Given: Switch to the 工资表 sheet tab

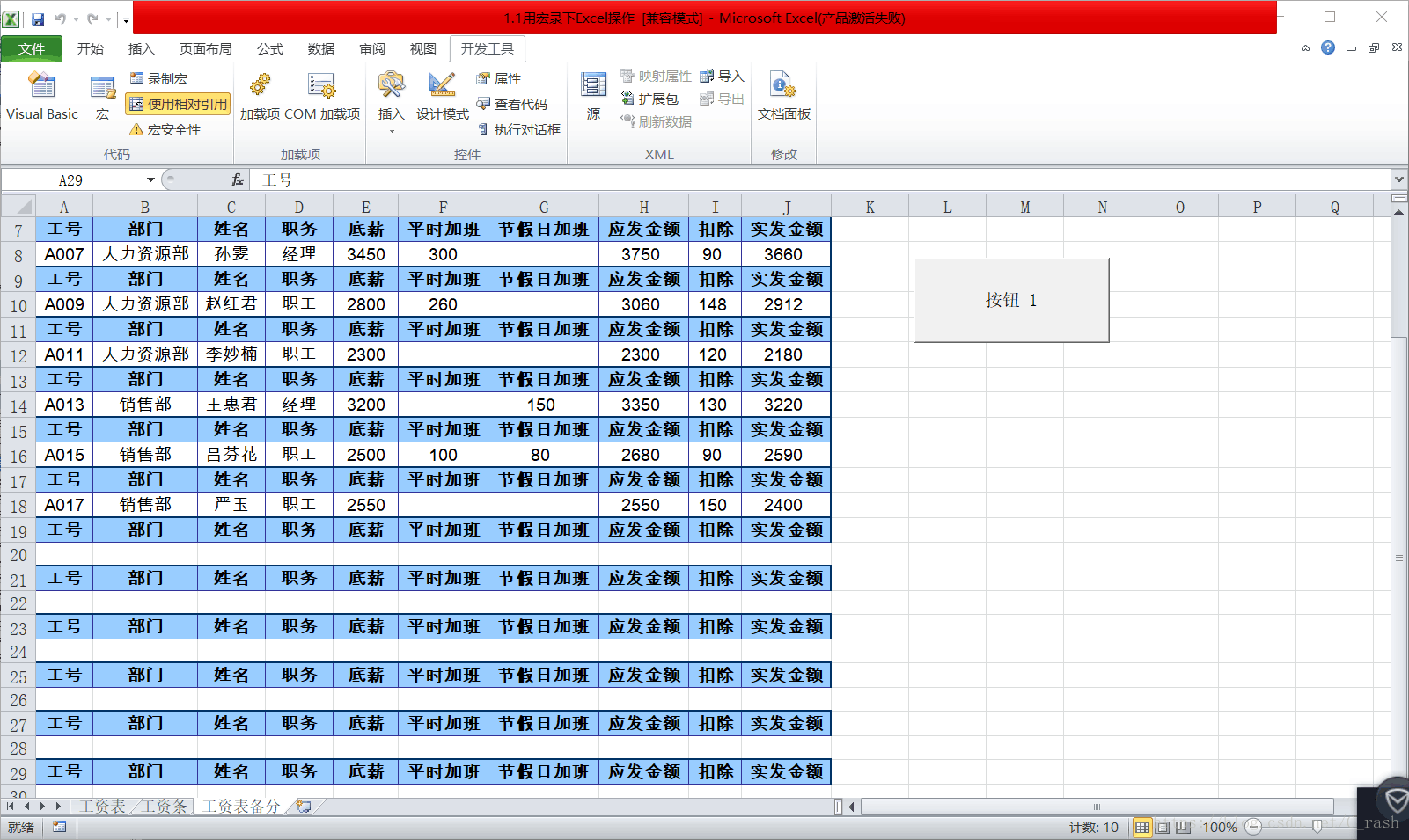Looking at the screenshot, I should click(x=102, y=806).
